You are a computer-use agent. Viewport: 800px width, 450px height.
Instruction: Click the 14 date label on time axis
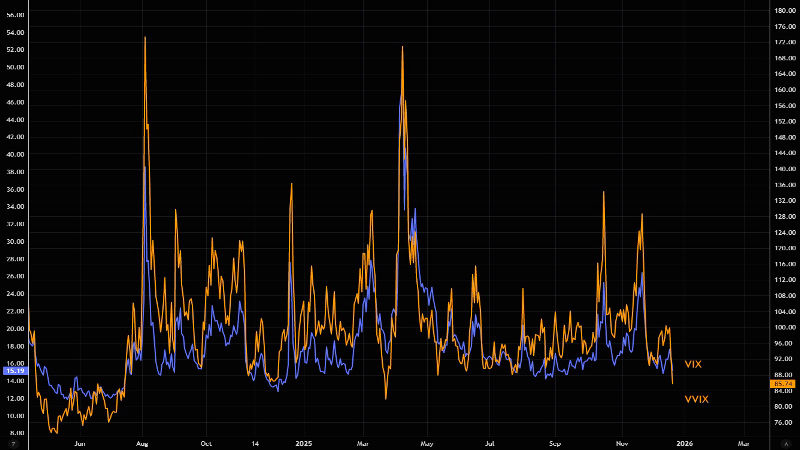(254, 441)
